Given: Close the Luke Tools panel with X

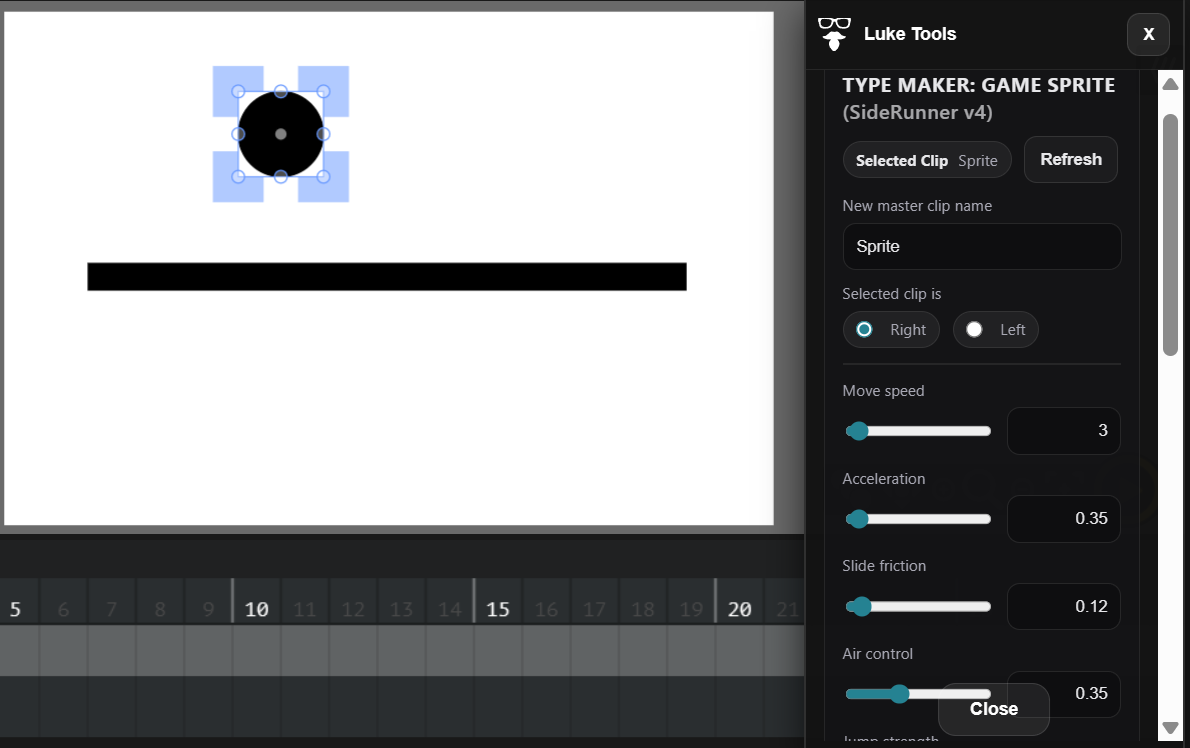Looking at the screenshot, I should (x=1148, y=34).
